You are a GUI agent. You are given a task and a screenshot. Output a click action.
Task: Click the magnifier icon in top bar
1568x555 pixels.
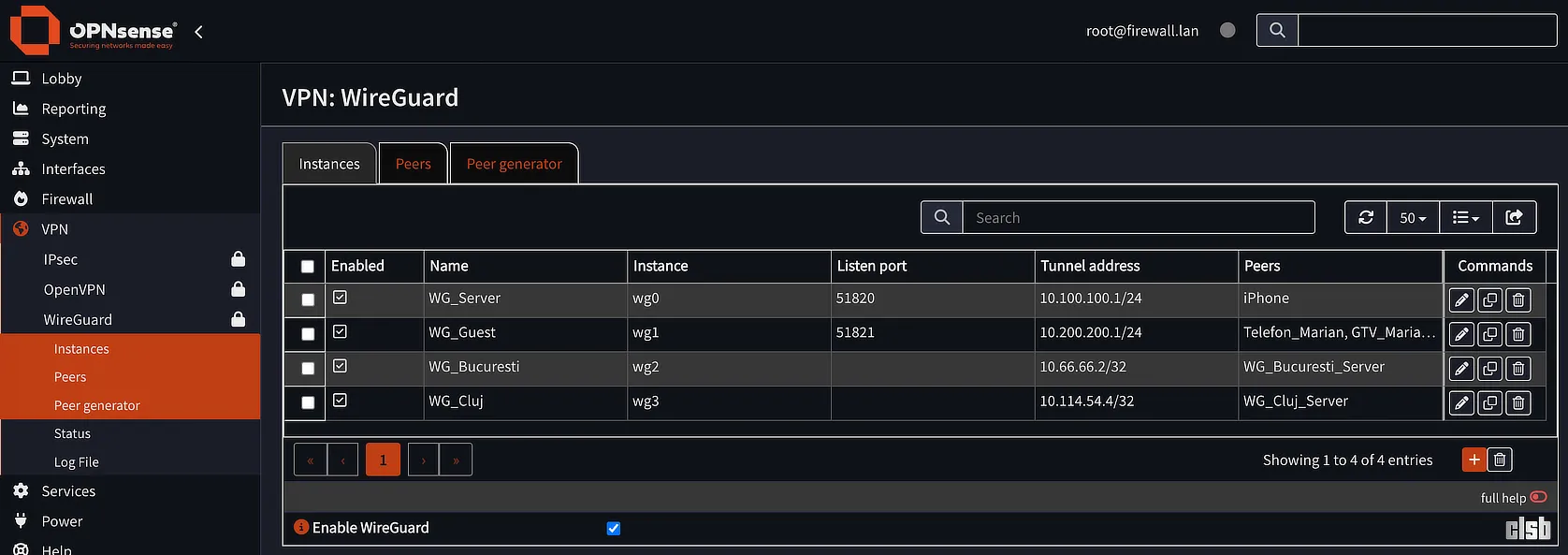(x=1277, y=31)
